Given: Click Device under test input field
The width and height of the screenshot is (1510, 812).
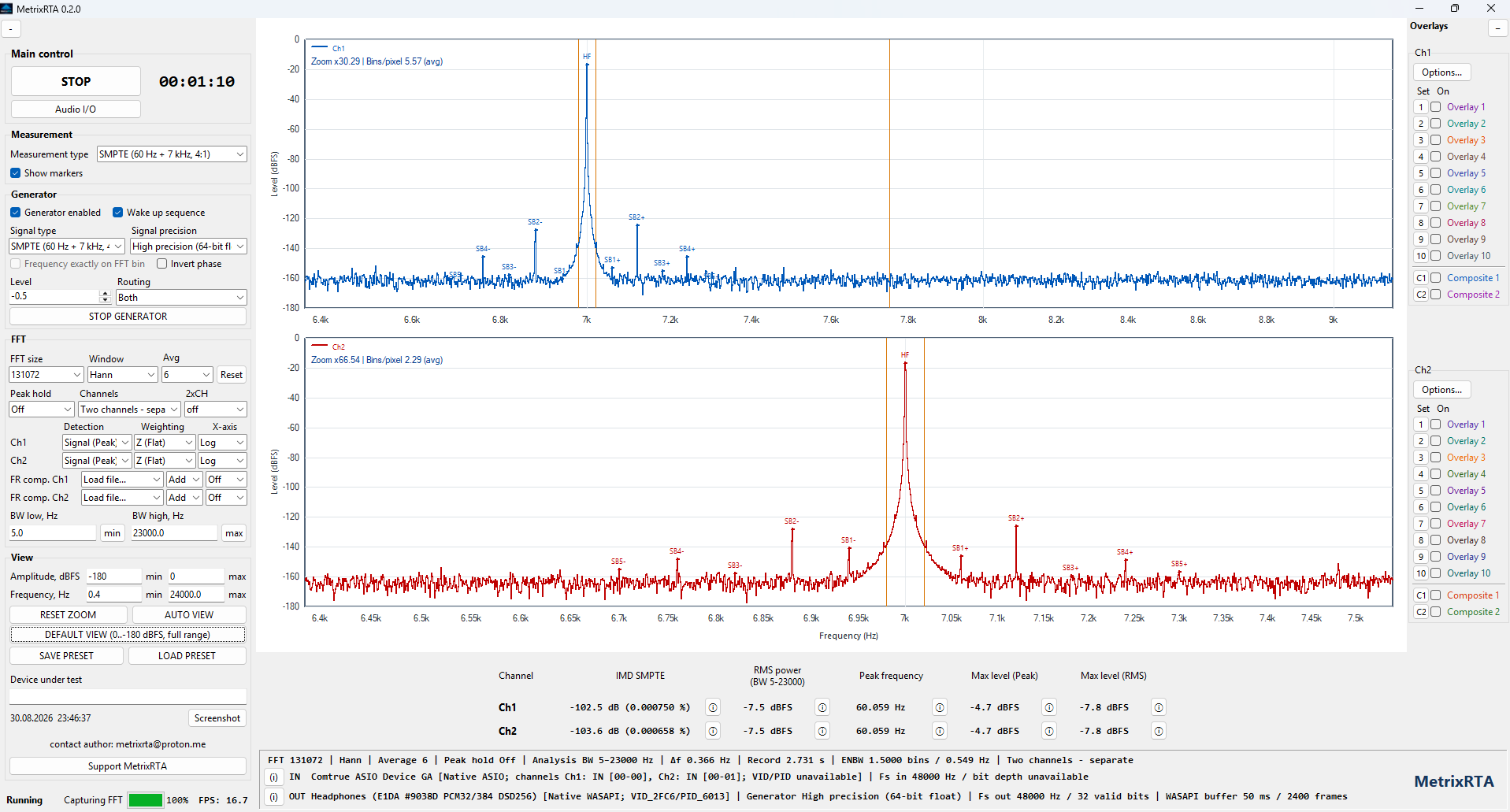Looking at the screenshot, I should pos(128,697).
